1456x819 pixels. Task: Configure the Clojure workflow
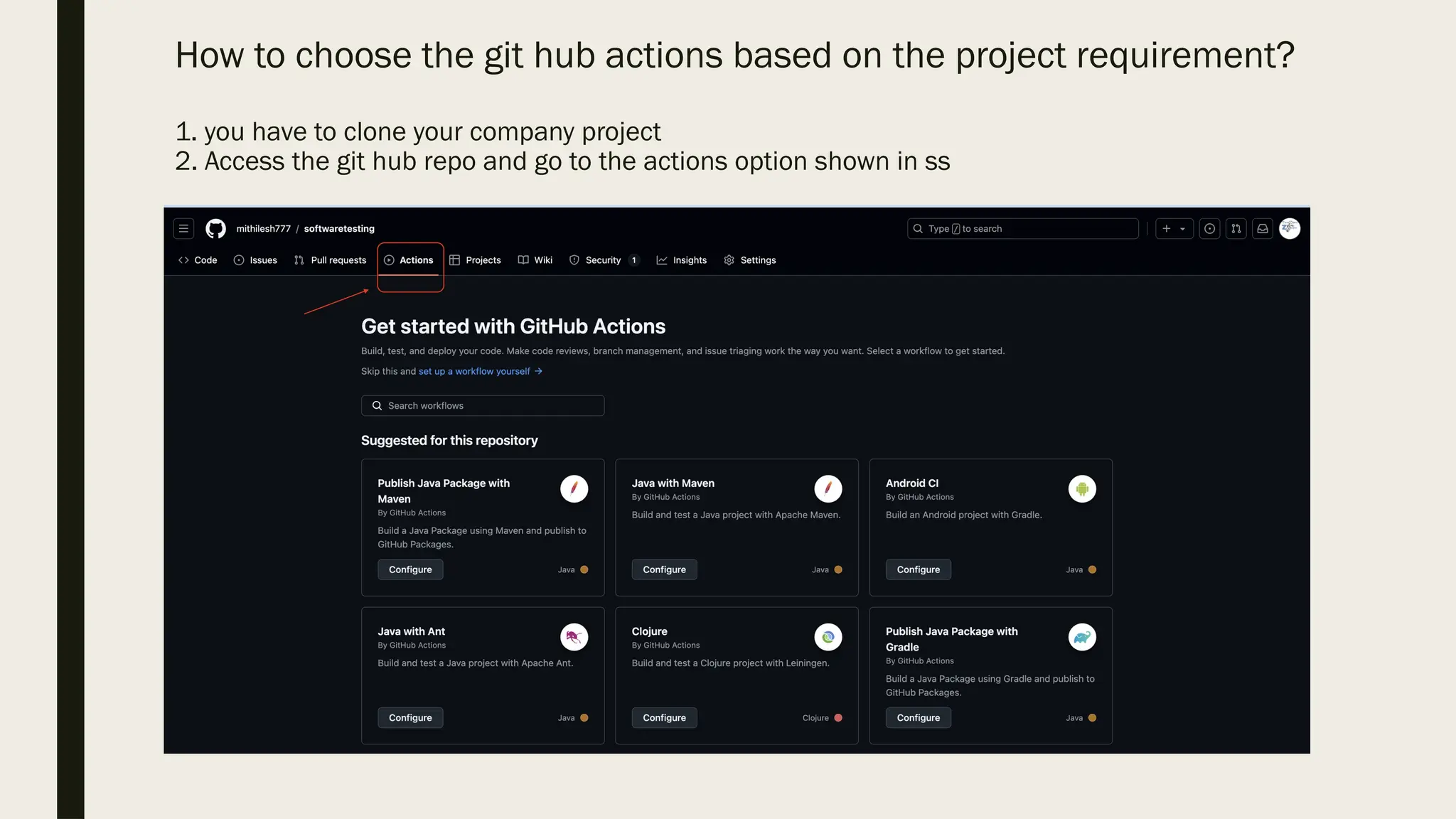point(664,718)
